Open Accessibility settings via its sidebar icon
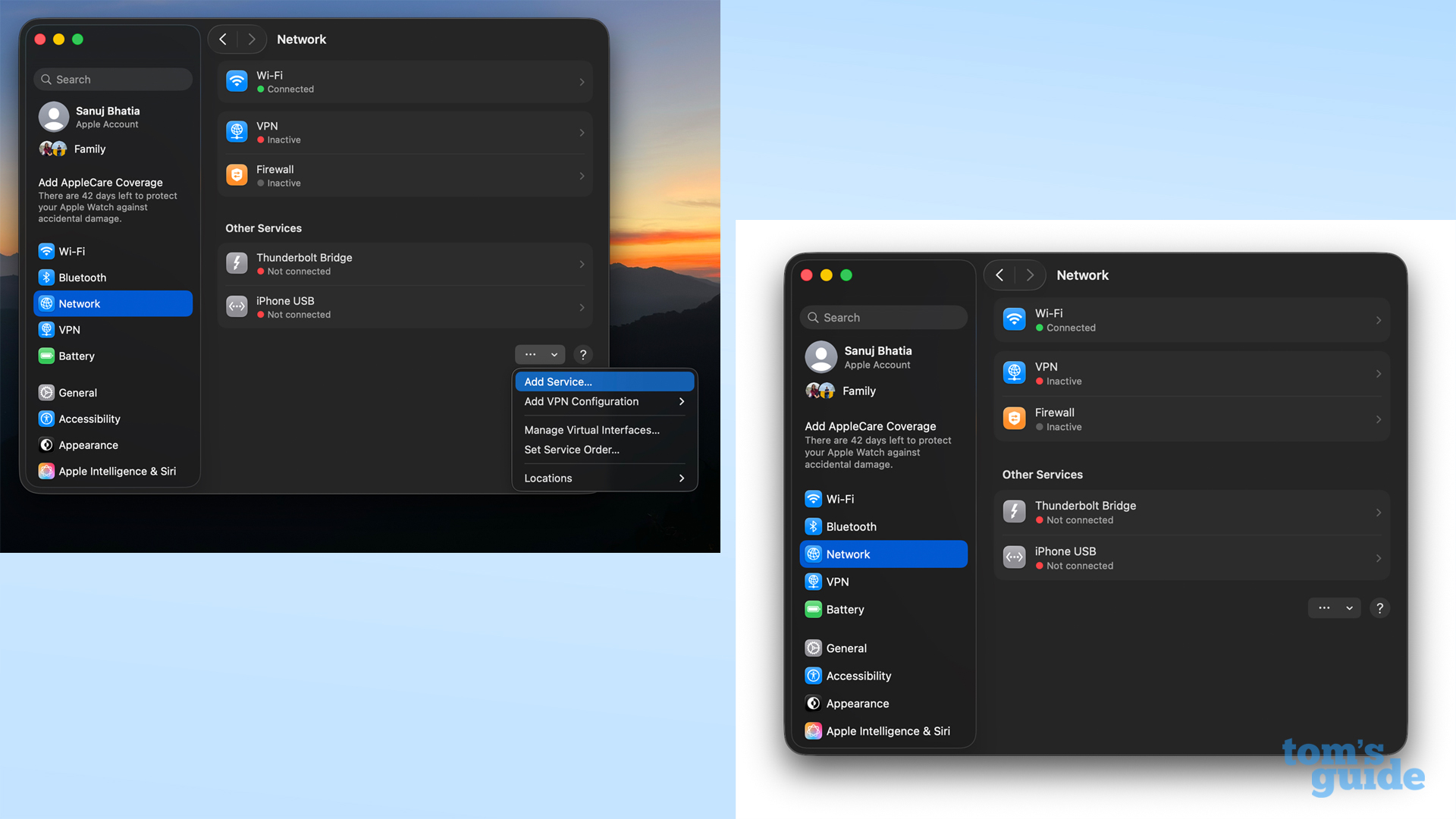Image resolution: width=1456 pixels, height=819 pixels. pyautogui.click(x=46, y=419)
